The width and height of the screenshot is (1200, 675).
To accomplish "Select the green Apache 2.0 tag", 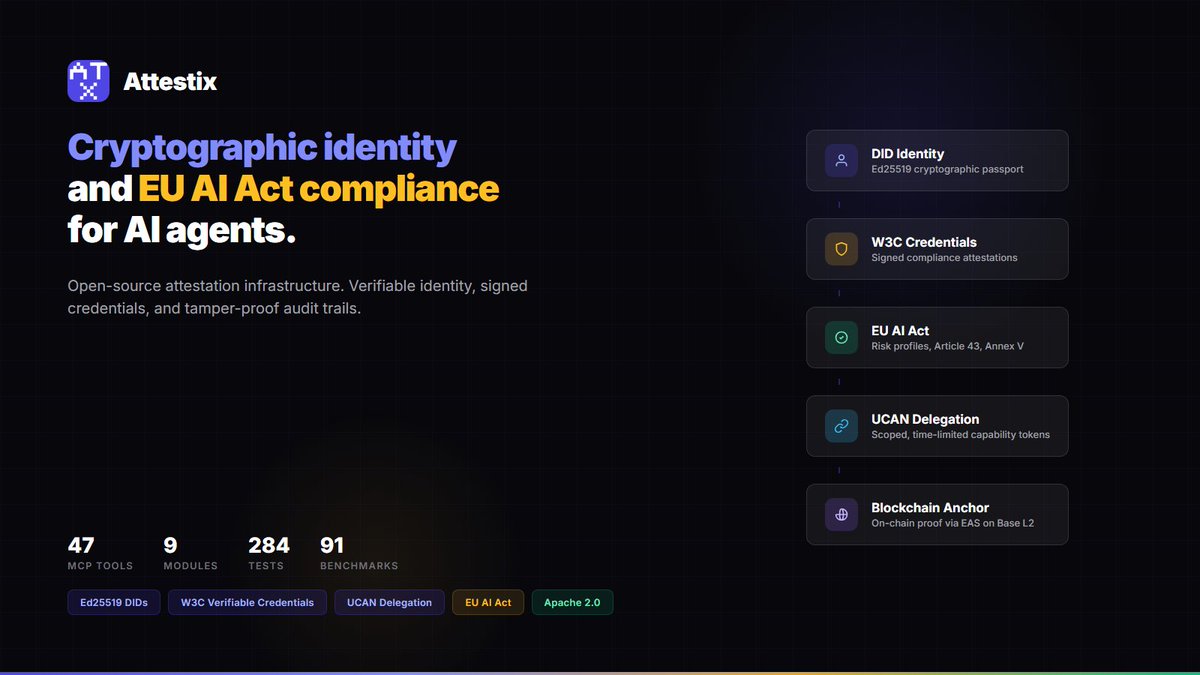I will point(572,602).
